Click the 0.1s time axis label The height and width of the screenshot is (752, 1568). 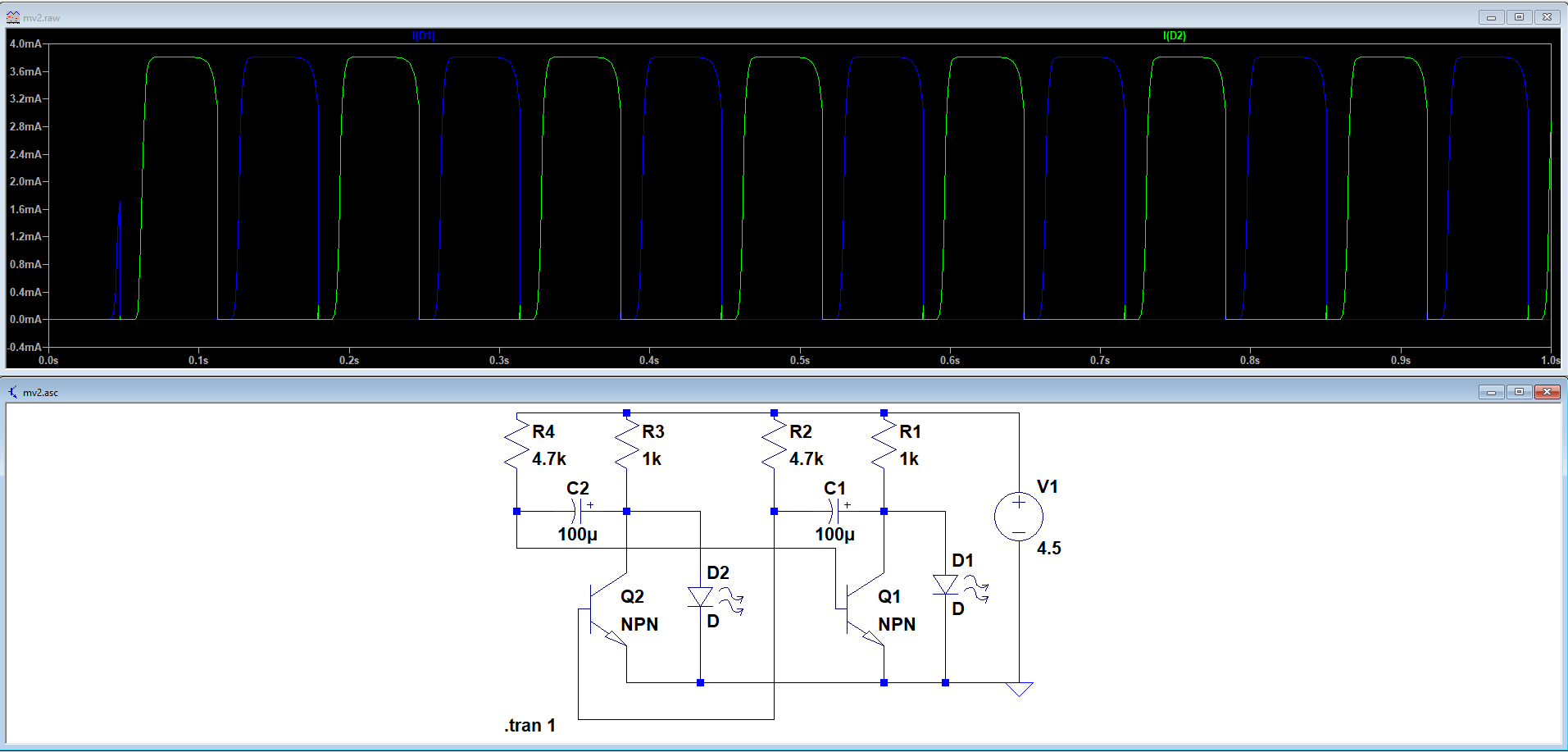(x=198, y=360)
